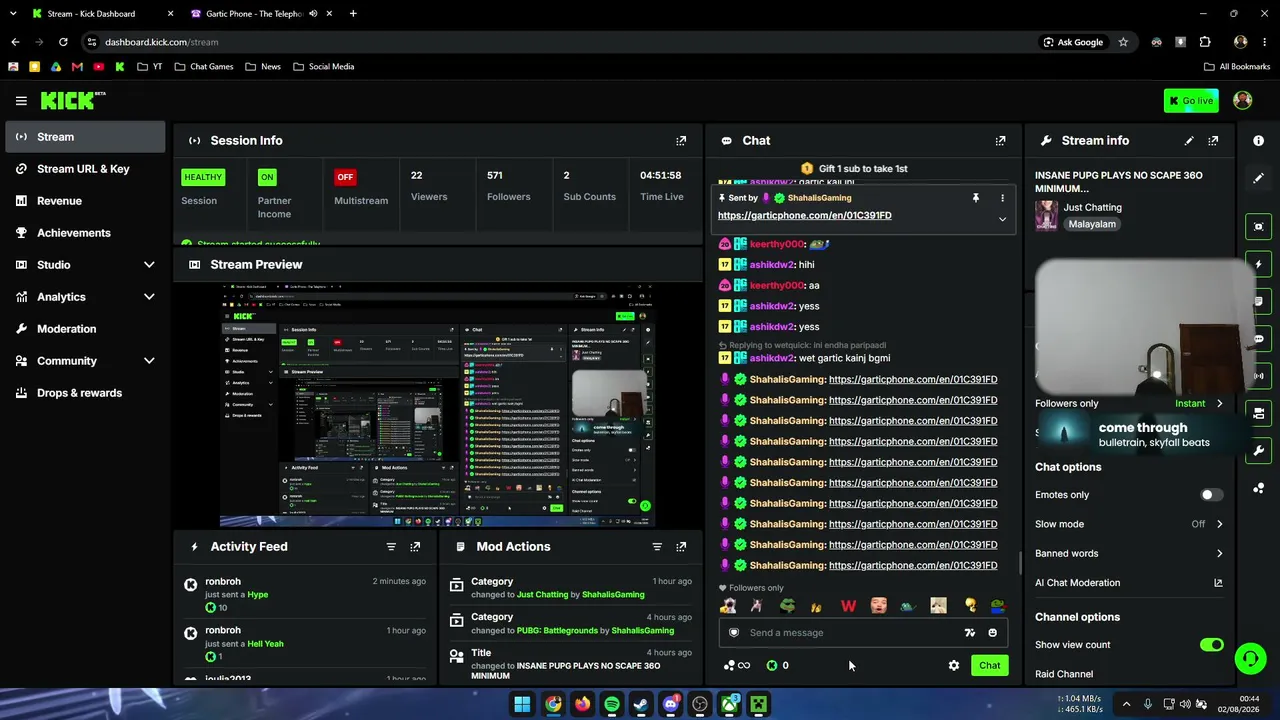Click the wrench icon on the right rail
Screen dimensions: 1280x720
(x=1258, y=451)
